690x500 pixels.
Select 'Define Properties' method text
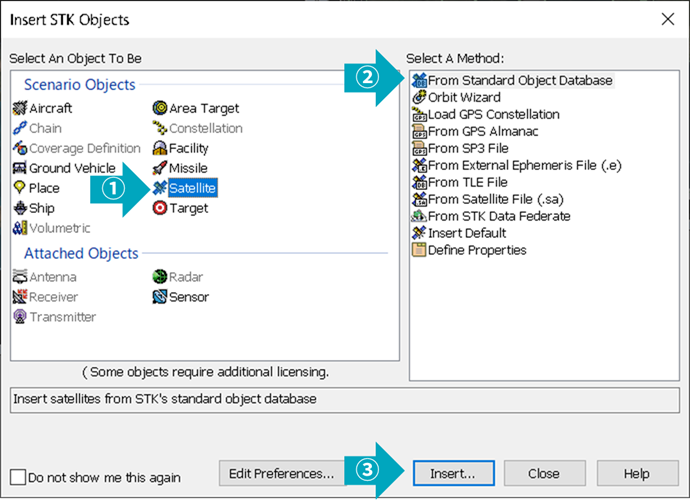coord(477,250)
